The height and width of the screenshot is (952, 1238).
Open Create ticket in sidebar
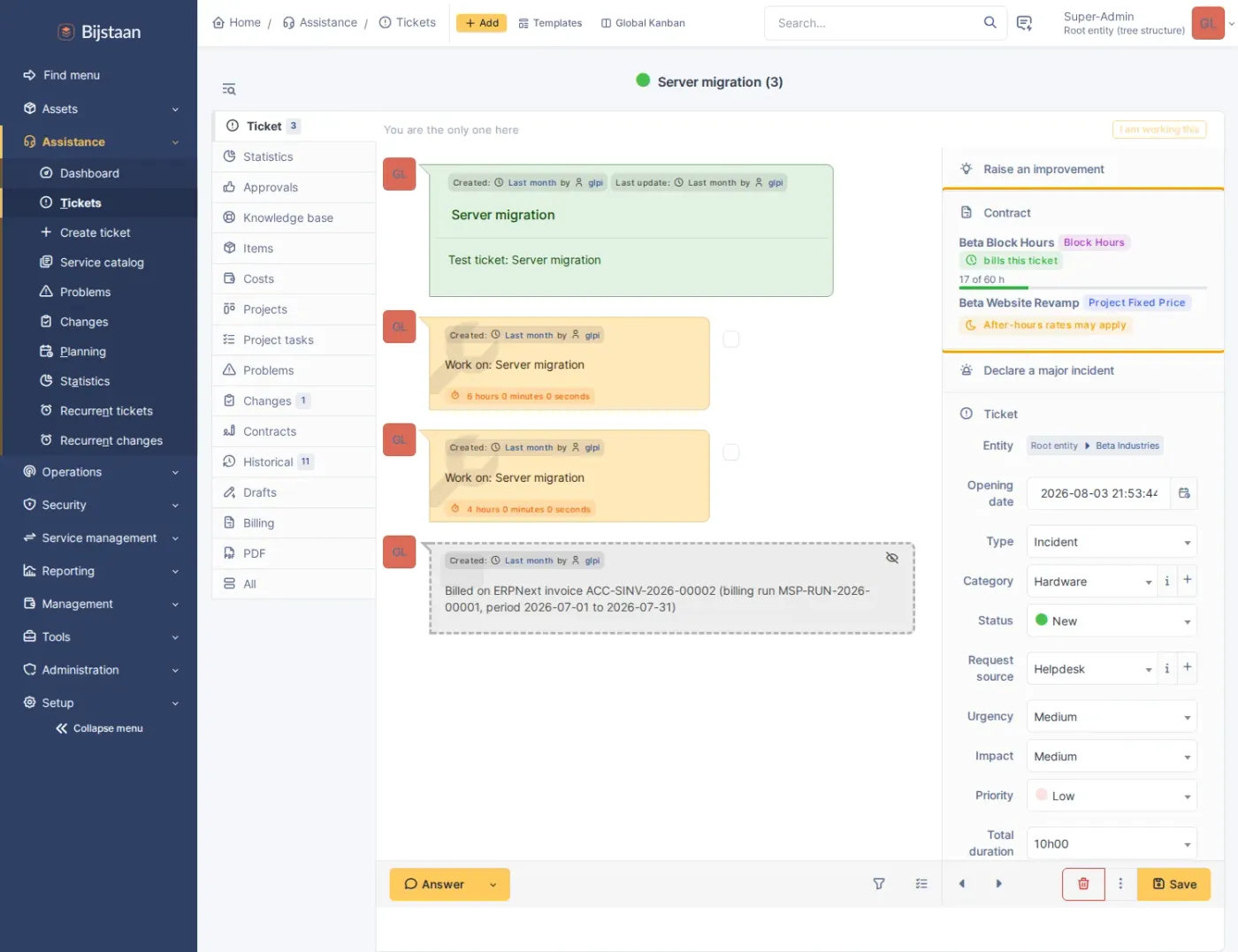coord(95,232)
